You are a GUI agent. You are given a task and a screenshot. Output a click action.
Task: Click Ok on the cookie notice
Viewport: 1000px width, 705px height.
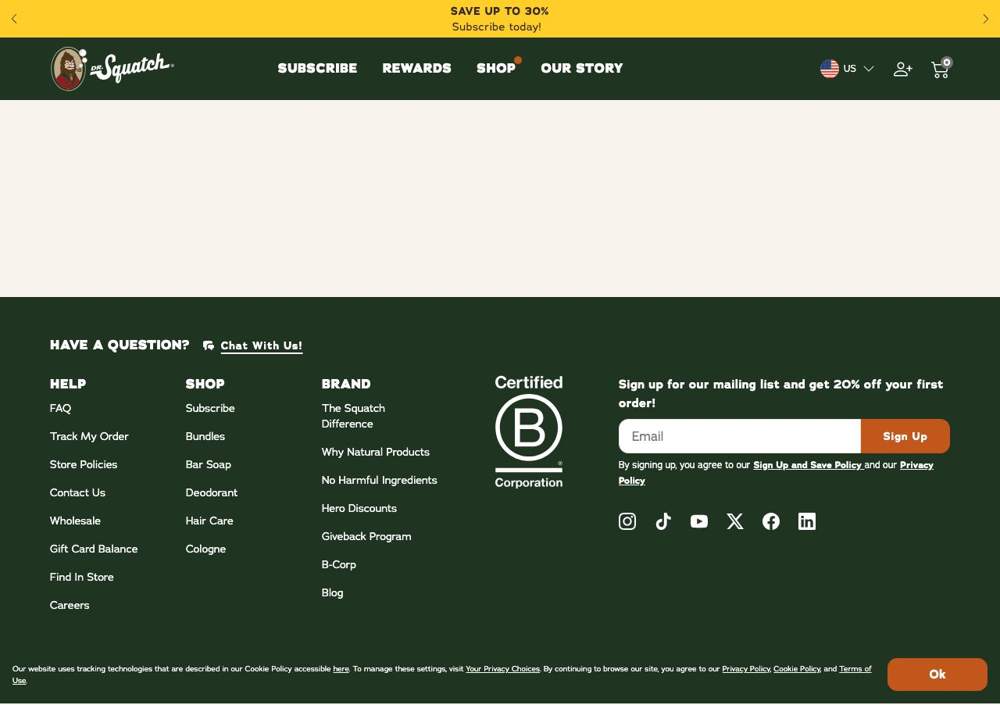pyautogui.click(x=937, y=674)
